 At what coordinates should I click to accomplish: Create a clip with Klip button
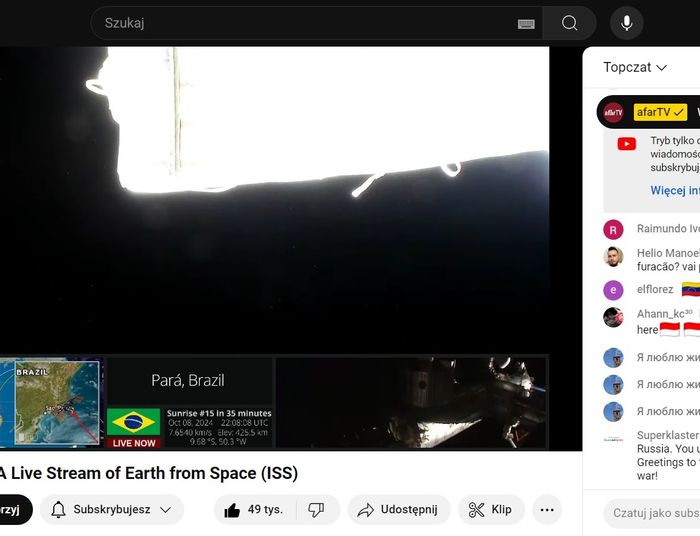(x=491, y=509)
